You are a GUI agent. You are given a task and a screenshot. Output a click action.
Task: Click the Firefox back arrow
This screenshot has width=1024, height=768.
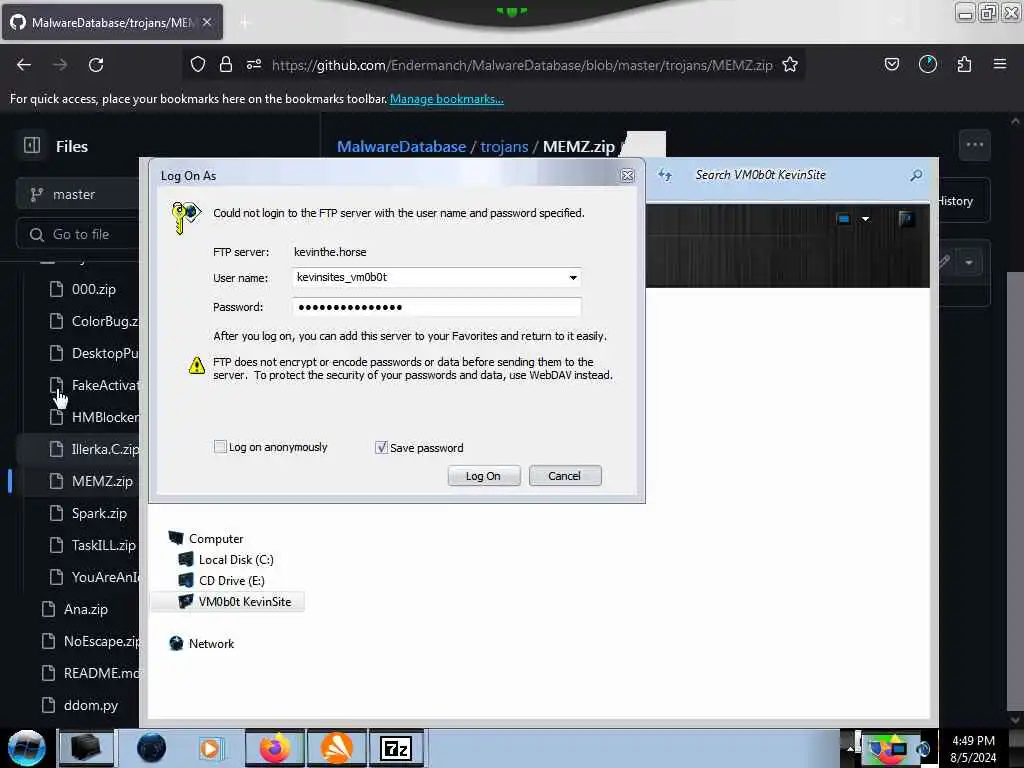click(x=24, y=65)
